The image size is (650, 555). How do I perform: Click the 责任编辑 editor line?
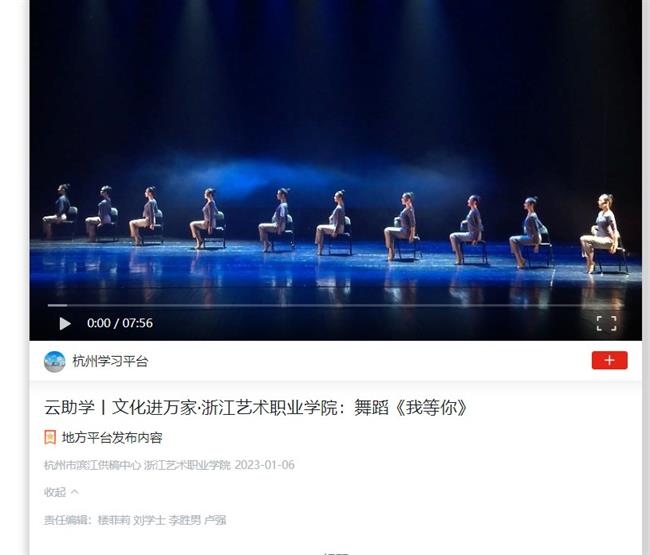click(135, 520)
